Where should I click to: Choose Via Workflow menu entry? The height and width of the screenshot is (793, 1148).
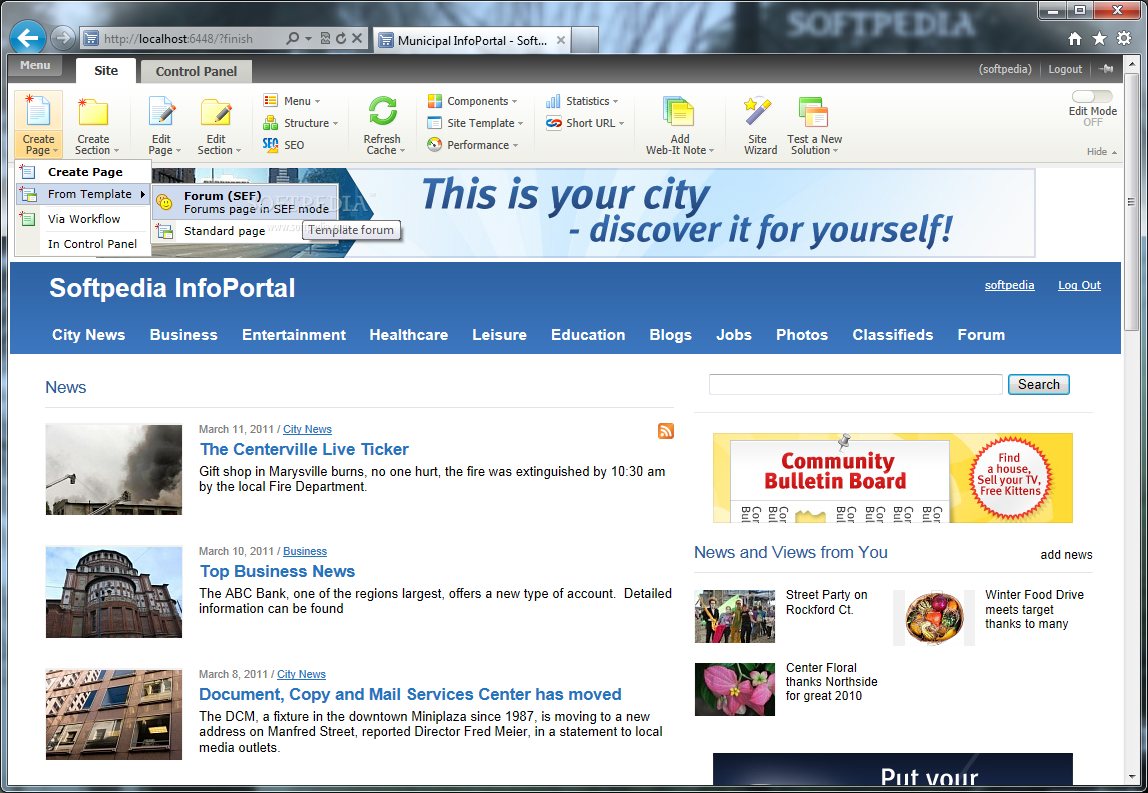[x=83, y=219]
